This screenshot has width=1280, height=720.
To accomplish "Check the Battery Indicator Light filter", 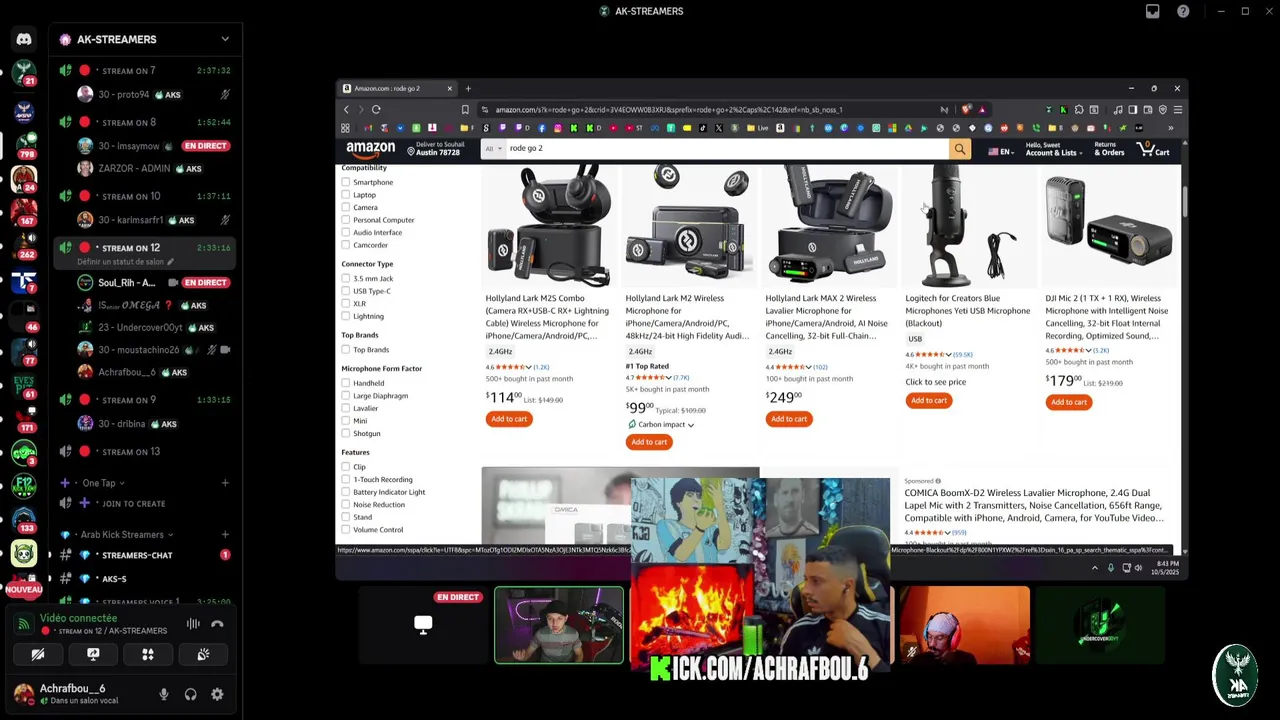I will [346, 492].
